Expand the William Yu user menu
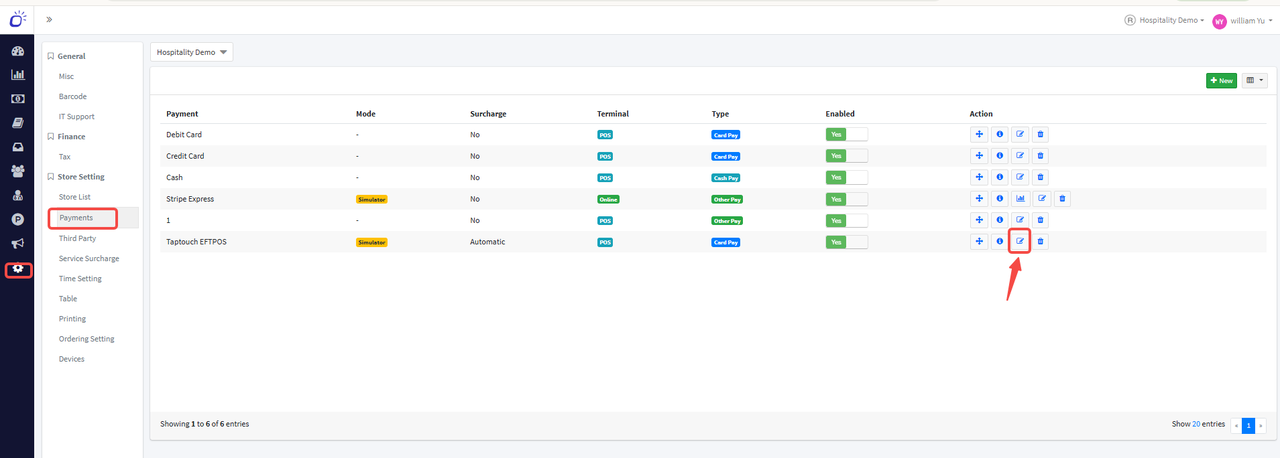 (1242, 21)
